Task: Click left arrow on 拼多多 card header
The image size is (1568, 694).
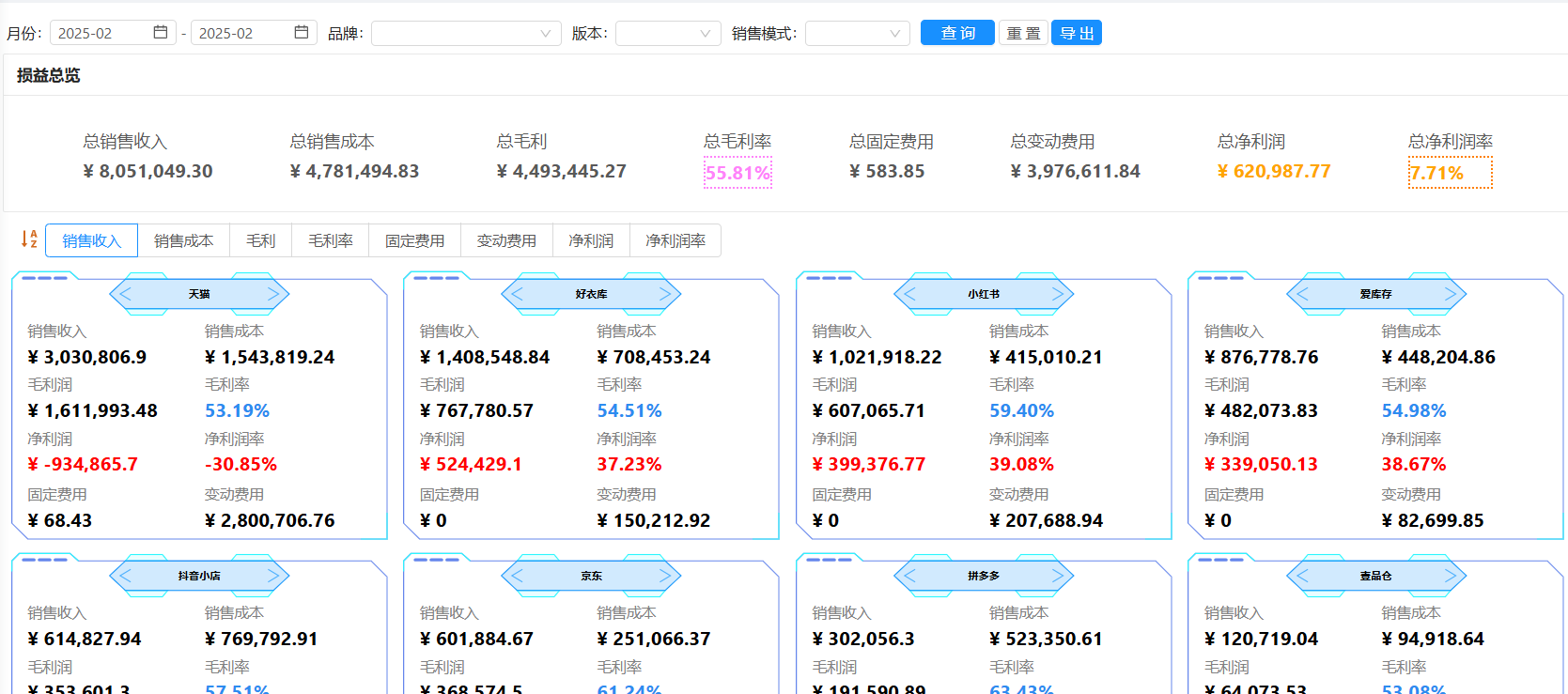Action: (909, 576)
